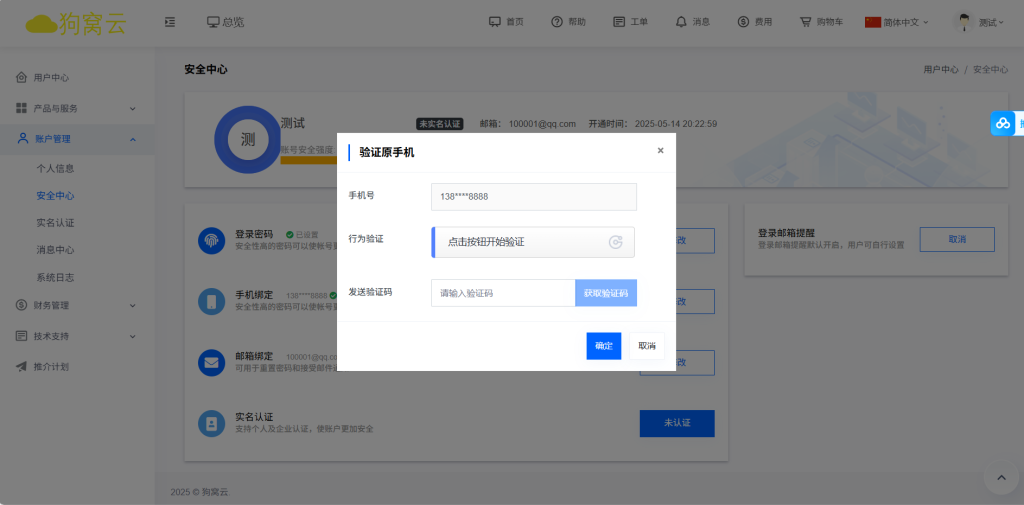Open the 工单 ticket menu item

630,22
